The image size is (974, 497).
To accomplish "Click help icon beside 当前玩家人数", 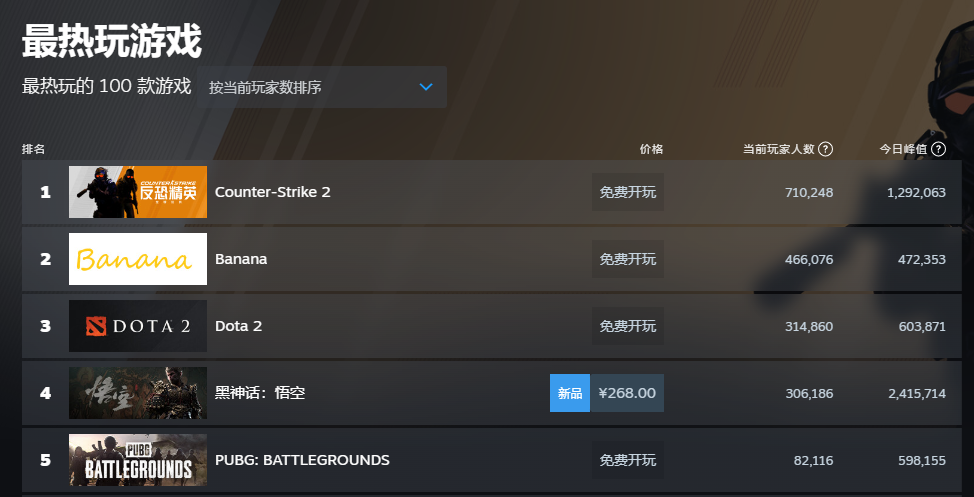I will pyautogui.click(x=825, y=149).
